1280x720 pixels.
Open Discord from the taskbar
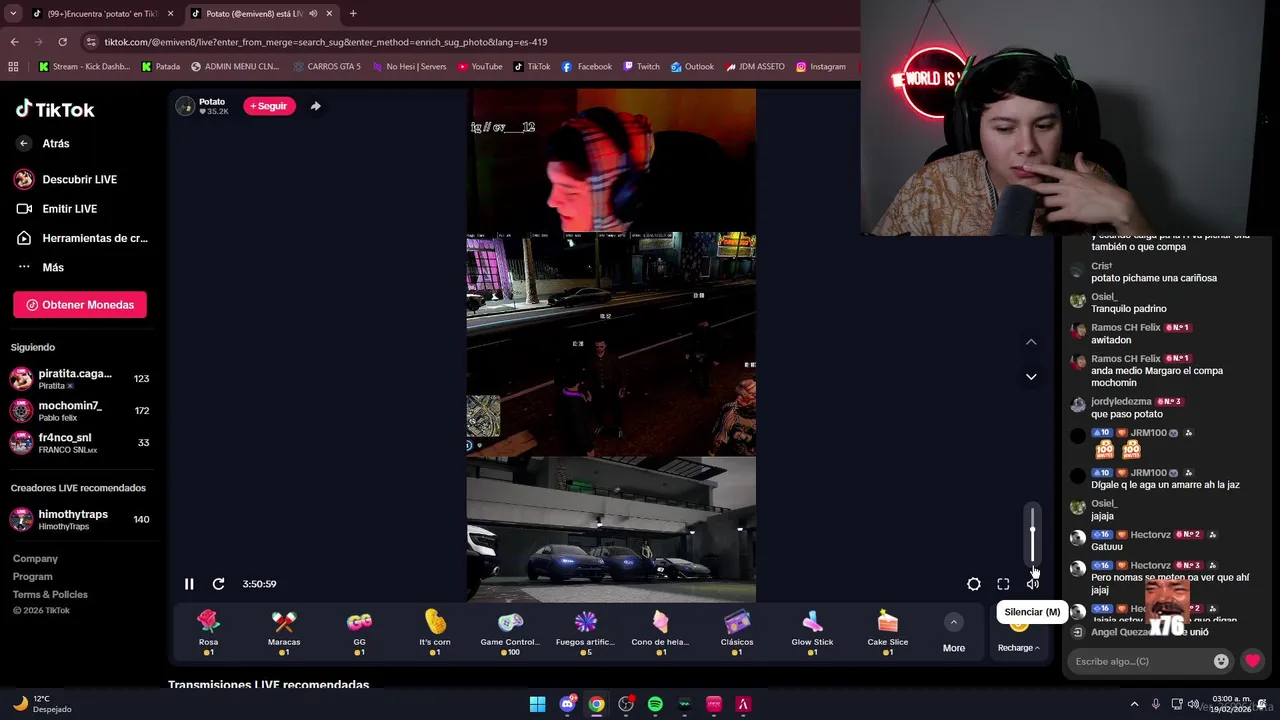567,704
